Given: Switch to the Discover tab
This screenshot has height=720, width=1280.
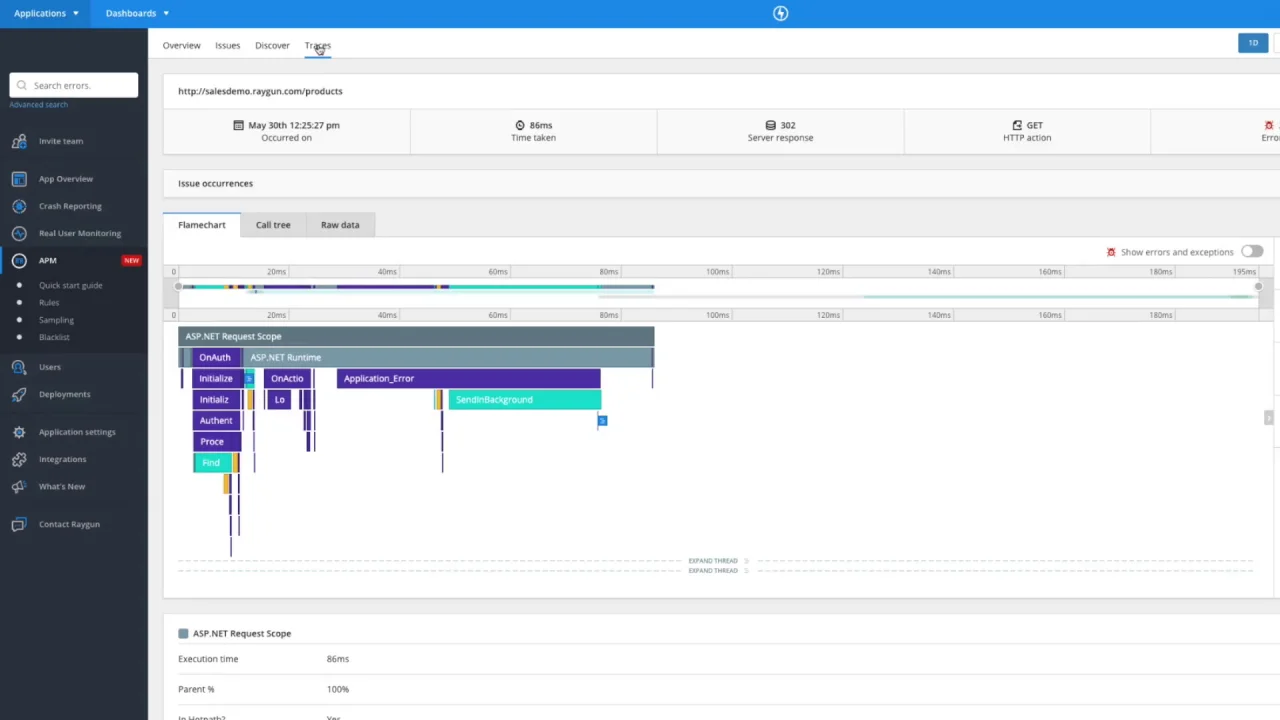Looking at the screenshot, I should pos(272,45).
